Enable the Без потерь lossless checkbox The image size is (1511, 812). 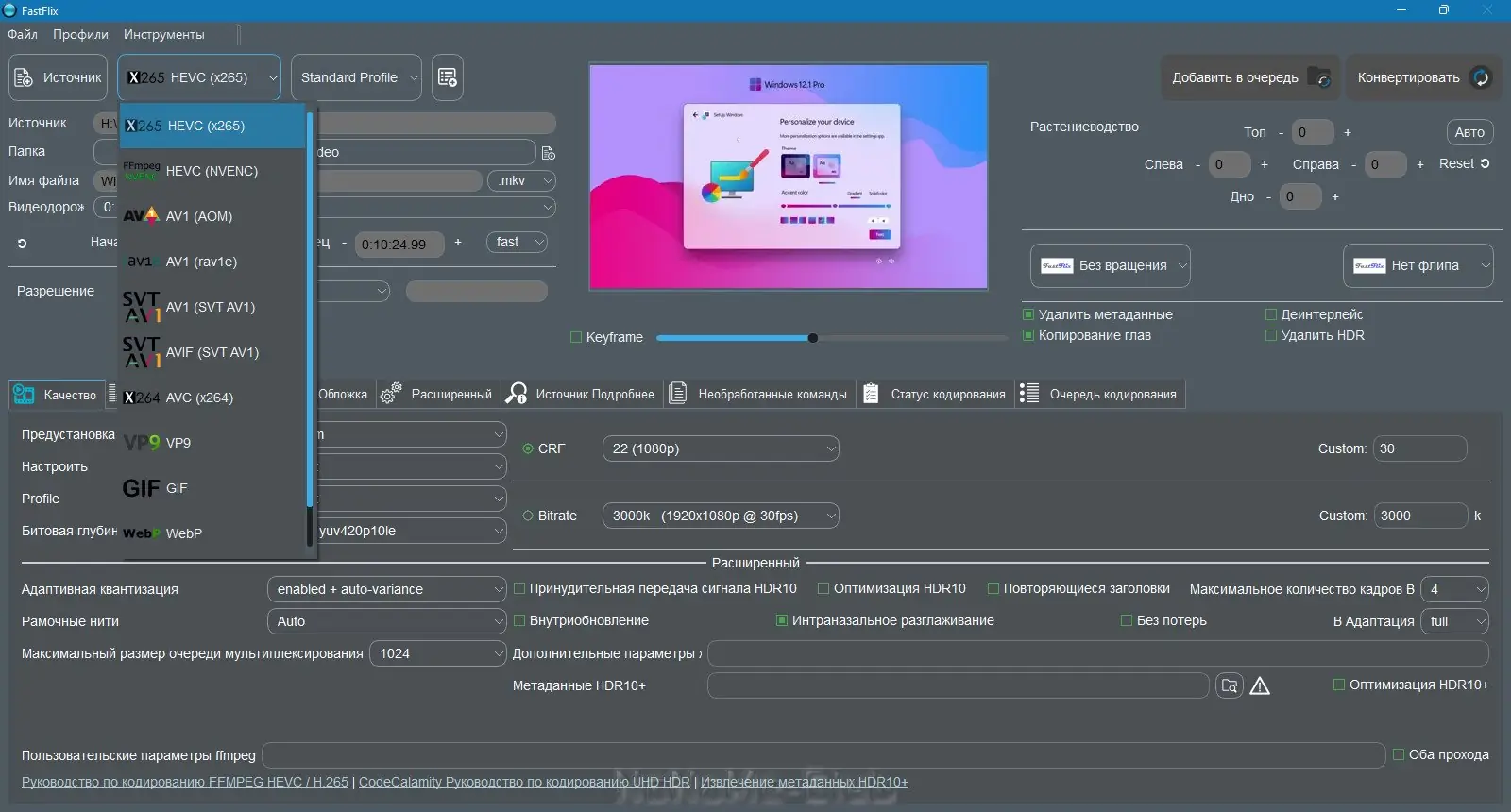(1126, 620)
